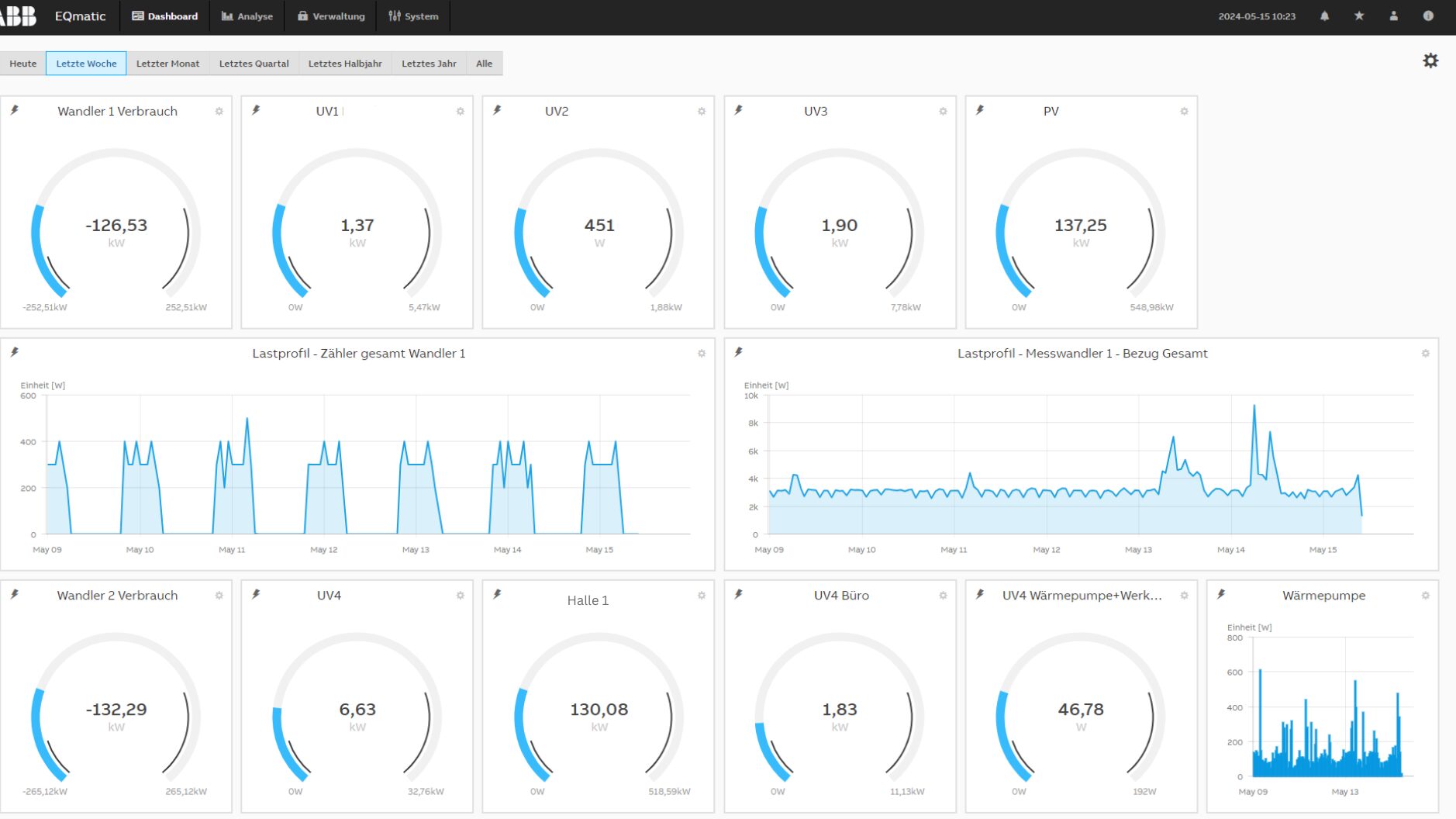Select the Alle time range tab
1456x819 pixels.
[x=484, y=64]
